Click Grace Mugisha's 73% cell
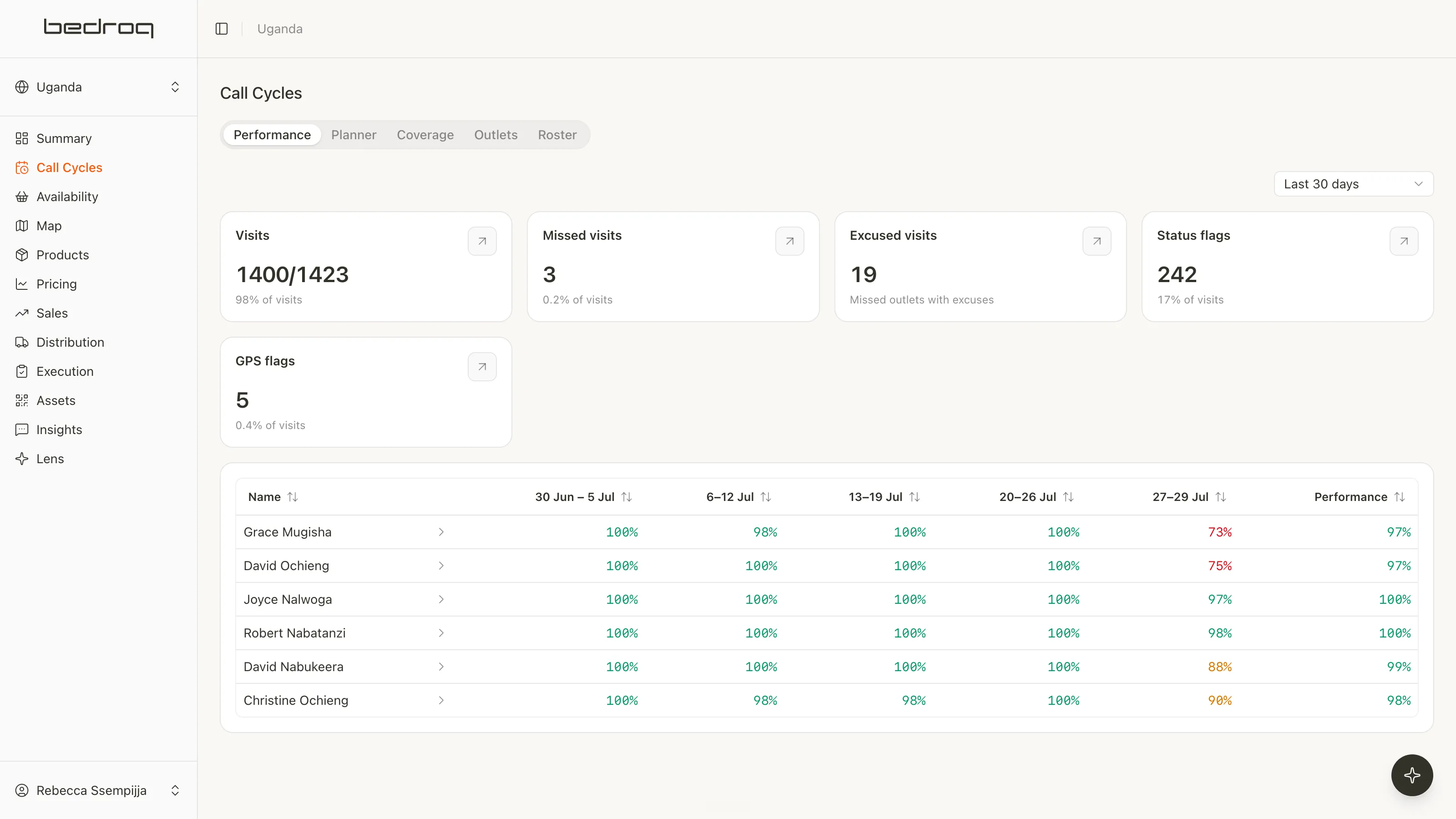The width and height of the screenshot is (1456, 819). point(1220,532)
